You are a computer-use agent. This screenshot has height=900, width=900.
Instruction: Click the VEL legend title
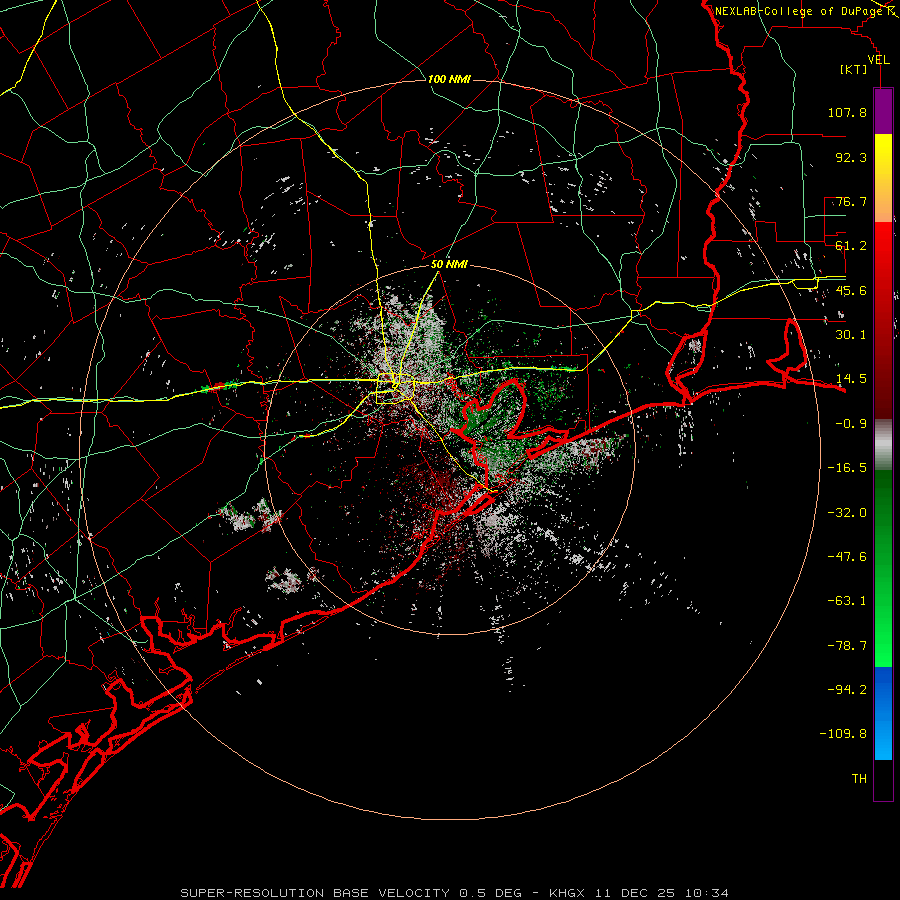coord(878,60)
